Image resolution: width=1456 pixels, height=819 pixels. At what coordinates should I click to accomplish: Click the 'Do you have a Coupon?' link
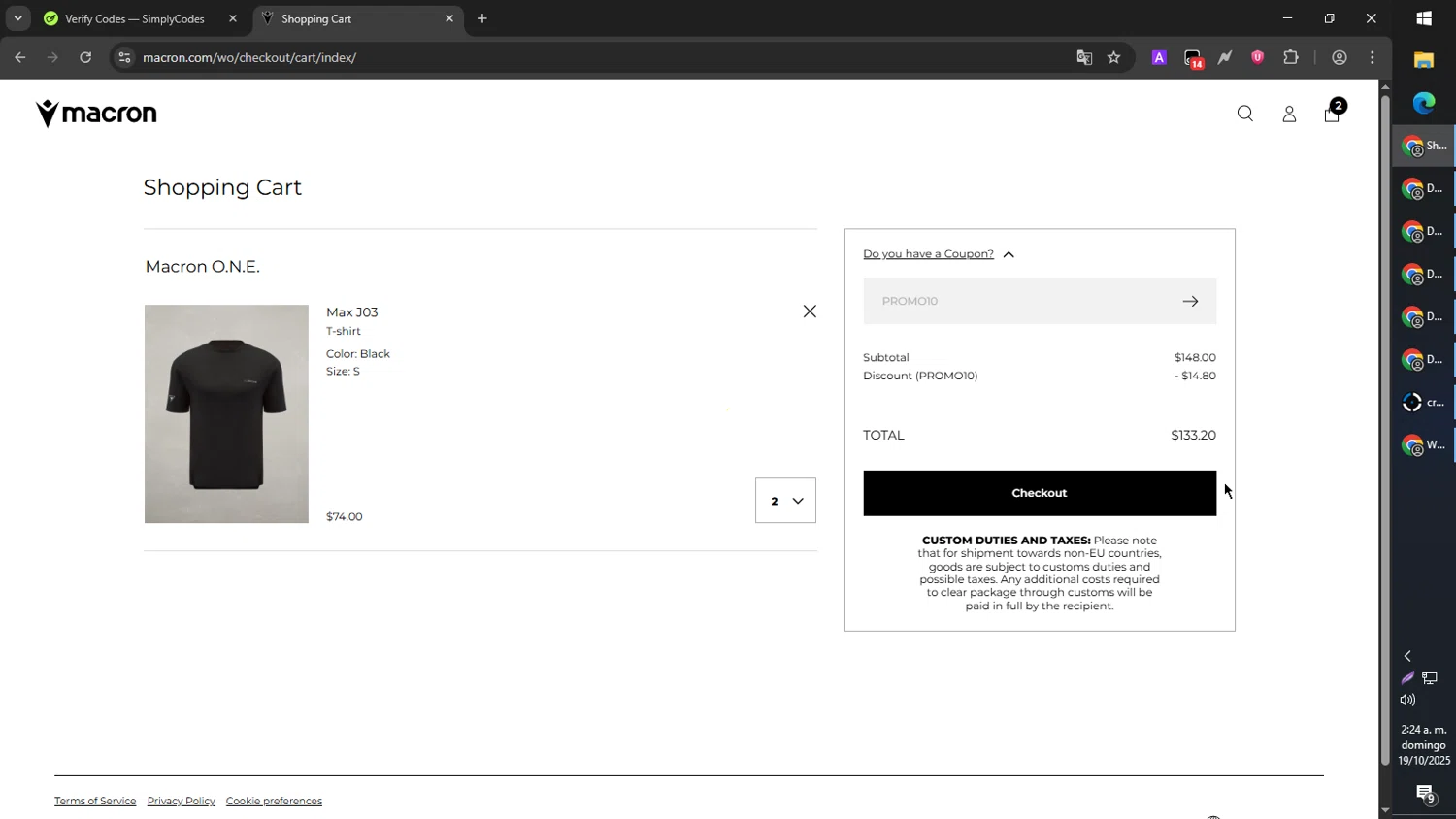pyautogui.click(x=928, y=254)
